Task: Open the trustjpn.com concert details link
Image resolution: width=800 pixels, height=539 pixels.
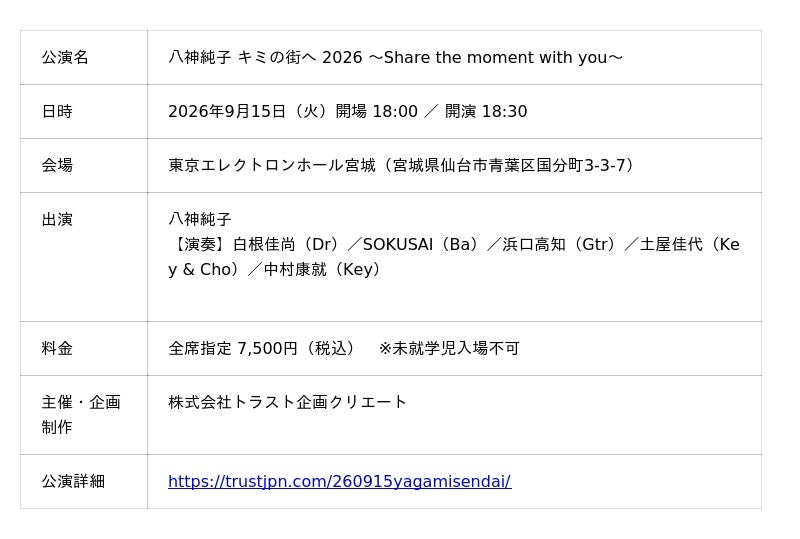Action: tap(339, 481)
